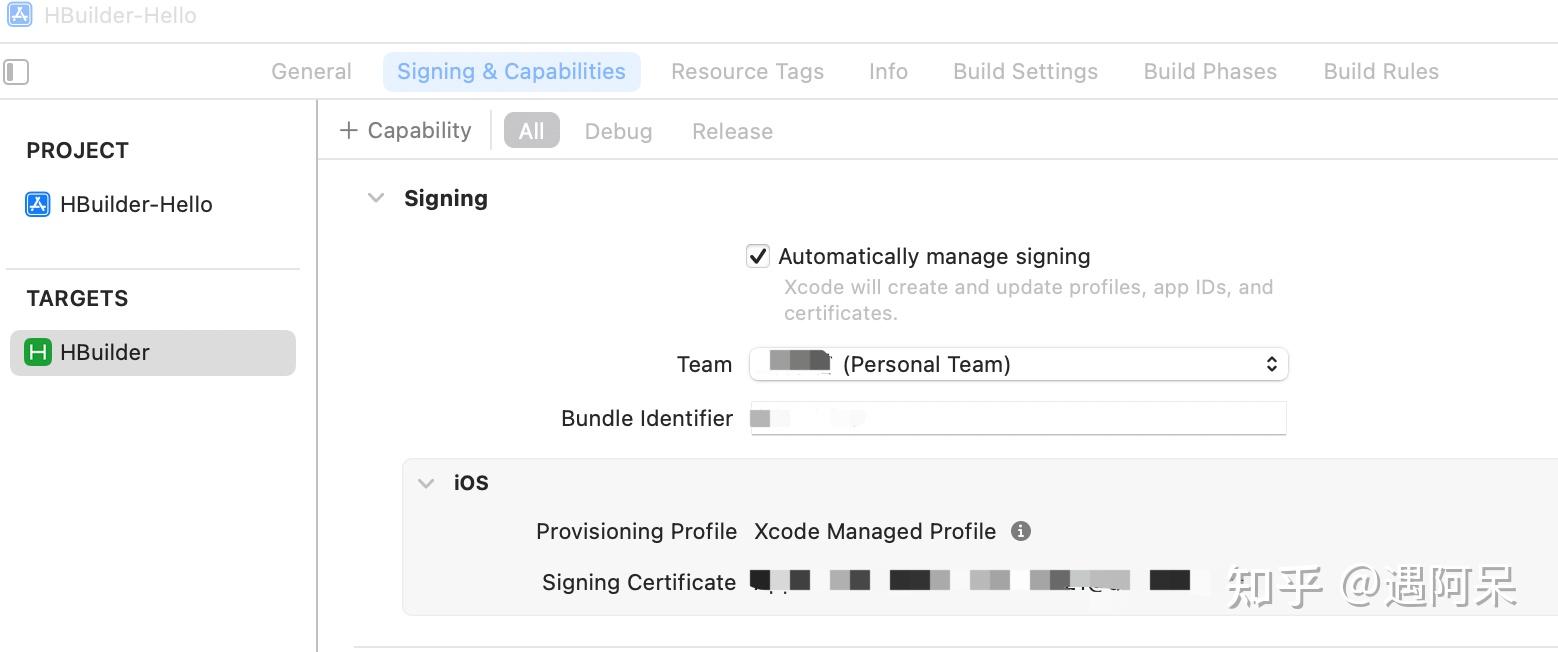Screen dimensions: 1558x652
Task: Switch to the General tab
Action: (x=311, y=72)
